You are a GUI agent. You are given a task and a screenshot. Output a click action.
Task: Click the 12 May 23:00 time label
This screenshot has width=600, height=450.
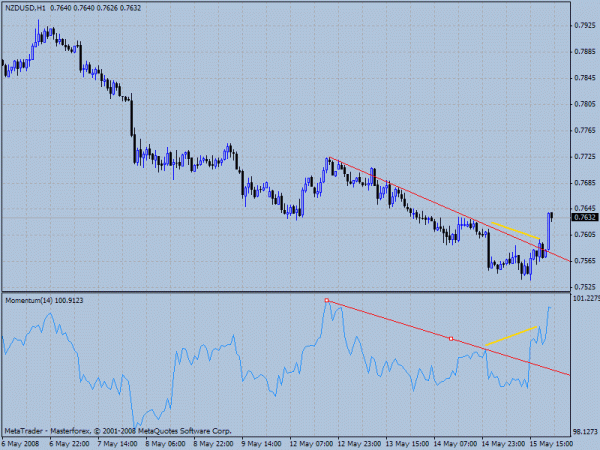[x=359, y=444]
